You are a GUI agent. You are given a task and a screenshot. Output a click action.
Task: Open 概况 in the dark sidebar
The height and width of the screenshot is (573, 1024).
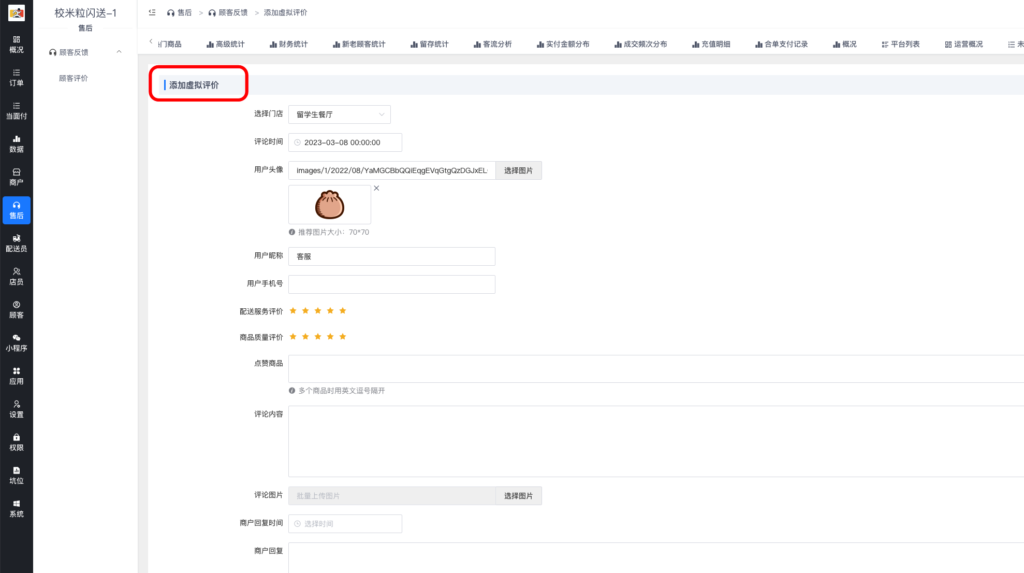(16, 44)
